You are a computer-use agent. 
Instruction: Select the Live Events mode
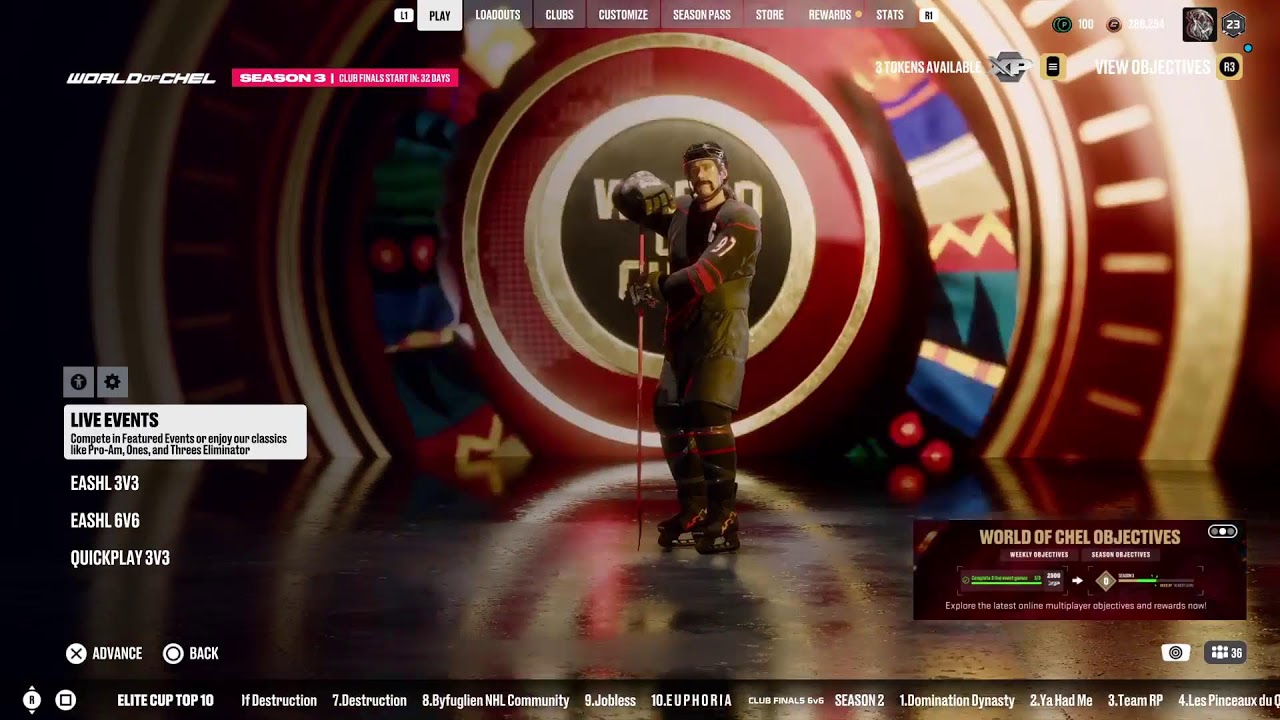tap(185, 432)
